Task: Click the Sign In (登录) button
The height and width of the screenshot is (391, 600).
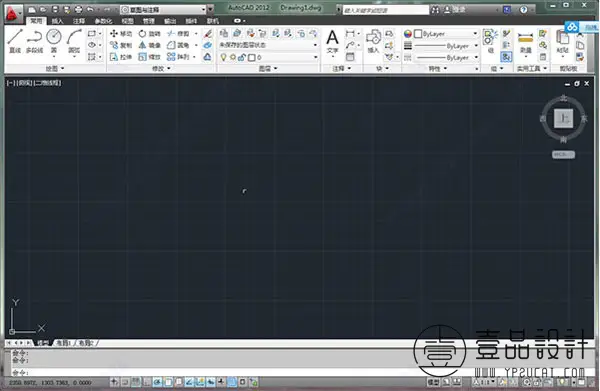Action: (456, 10)
